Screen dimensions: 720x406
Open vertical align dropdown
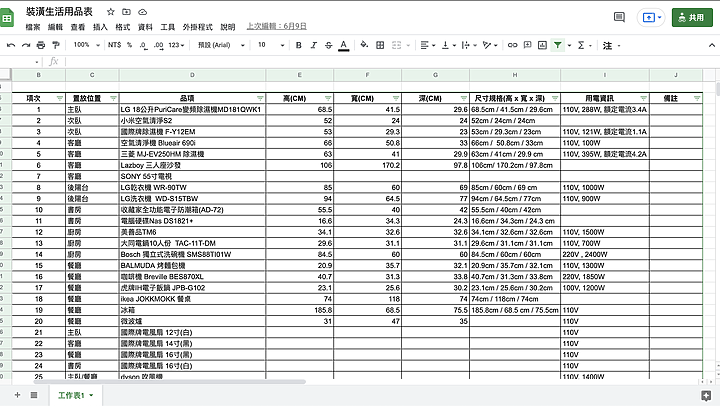(448, 45)
